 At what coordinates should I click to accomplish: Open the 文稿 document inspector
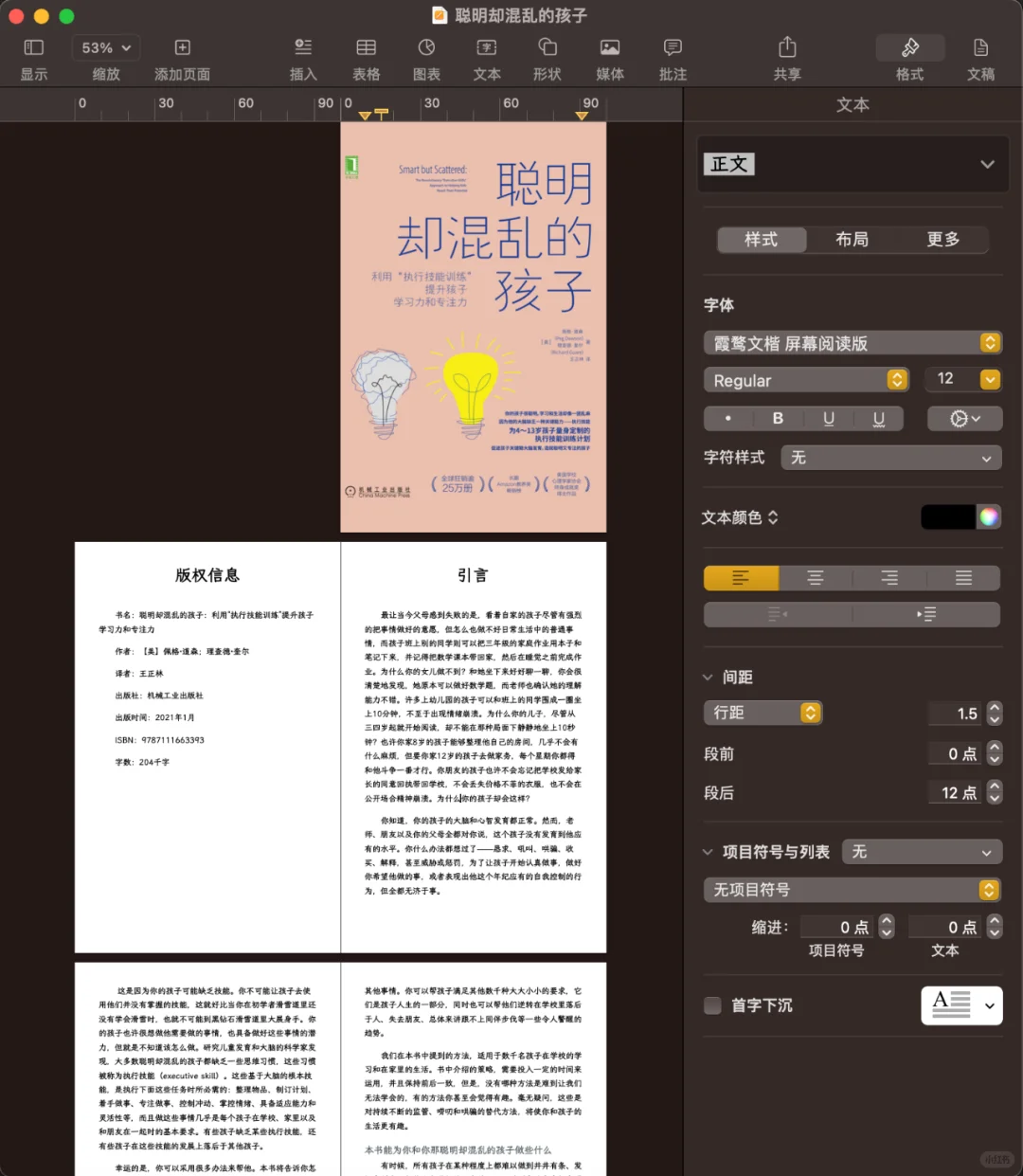[x=981, y=47]
